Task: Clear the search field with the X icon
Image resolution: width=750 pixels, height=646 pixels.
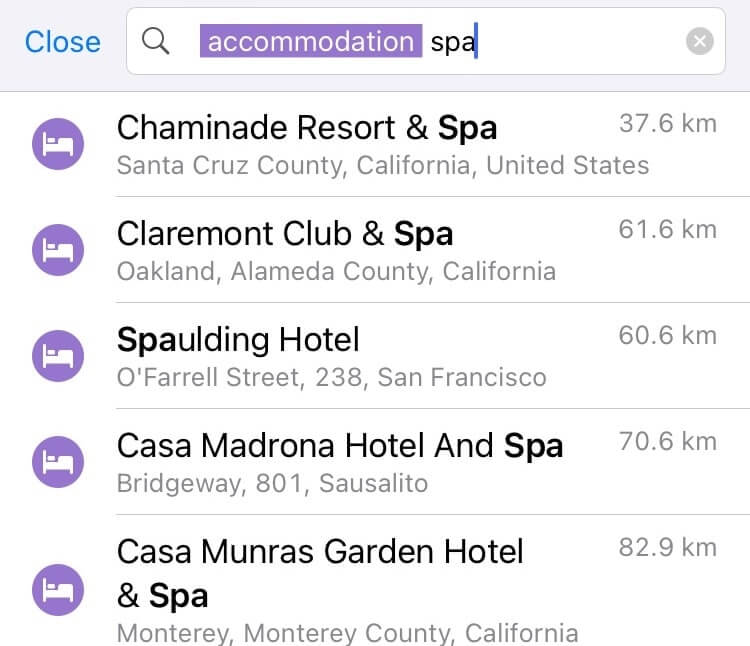Action: [700, 41]
